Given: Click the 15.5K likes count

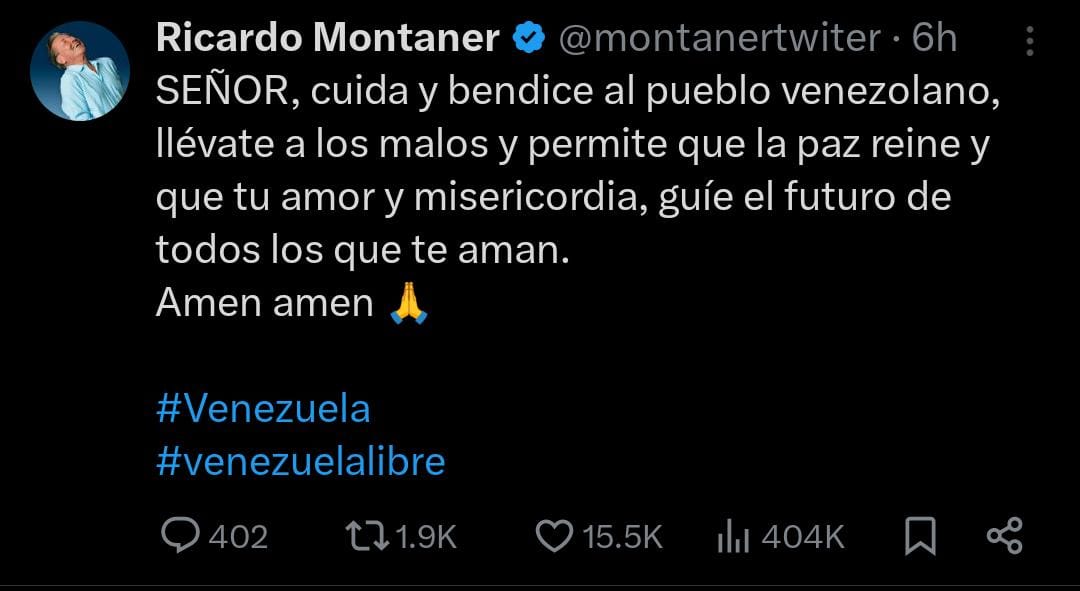Looking at the screenshot, I should pos(622,538).
